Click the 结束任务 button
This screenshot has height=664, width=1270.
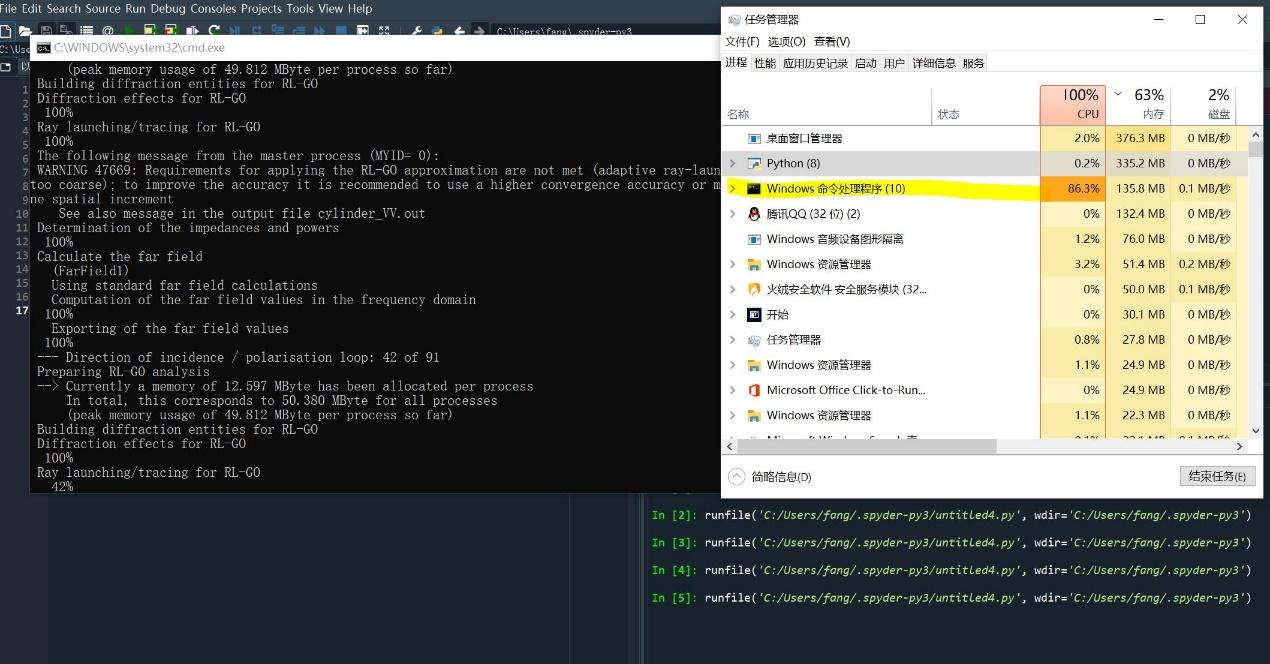(1216, 476)
